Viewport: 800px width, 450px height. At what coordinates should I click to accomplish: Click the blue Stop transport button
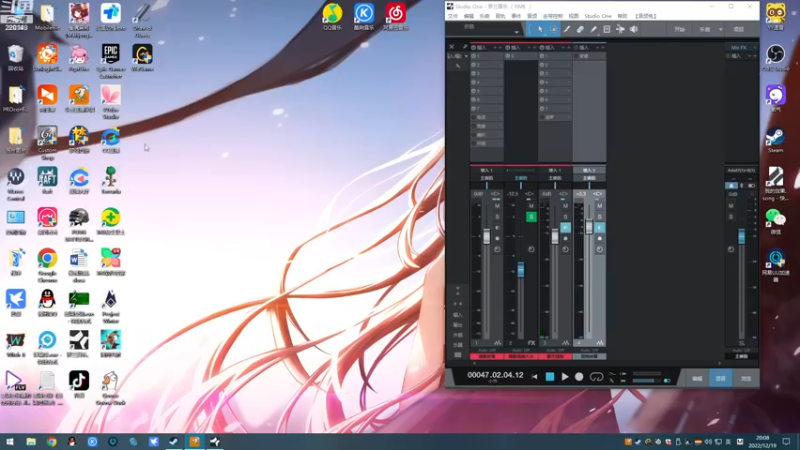coord(549,377)
